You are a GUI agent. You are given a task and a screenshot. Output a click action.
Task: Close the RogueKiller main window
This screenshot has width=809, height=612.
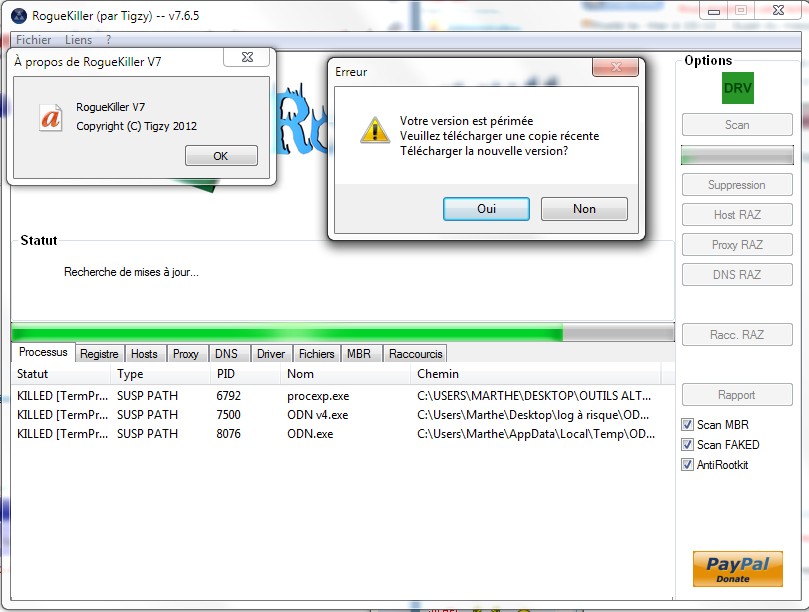click(779, 10)
